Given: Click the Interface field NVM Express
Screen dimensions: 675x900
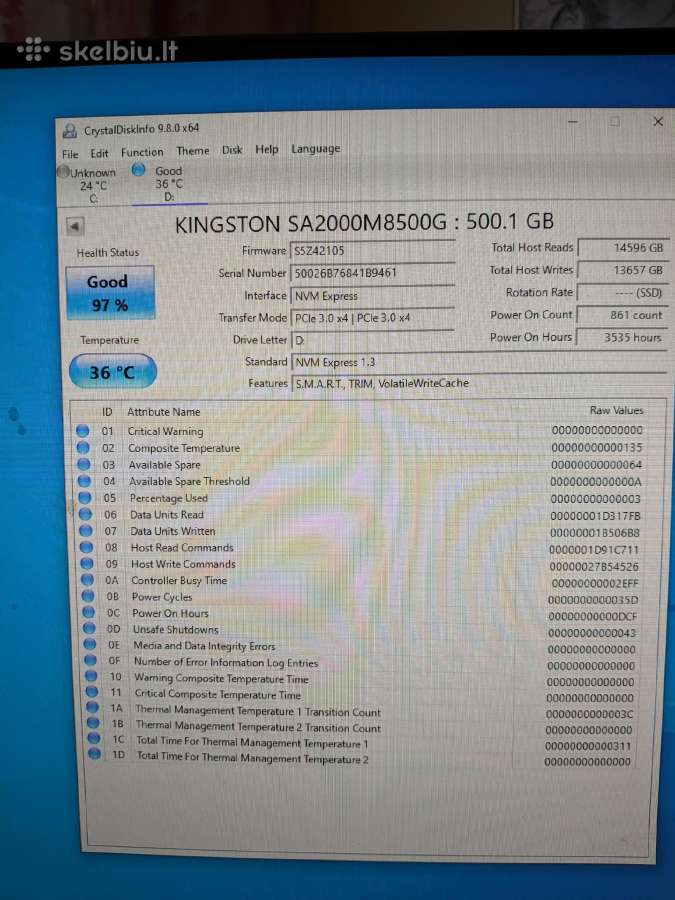Looking at the screenshot, I should (x=373, y=296).
